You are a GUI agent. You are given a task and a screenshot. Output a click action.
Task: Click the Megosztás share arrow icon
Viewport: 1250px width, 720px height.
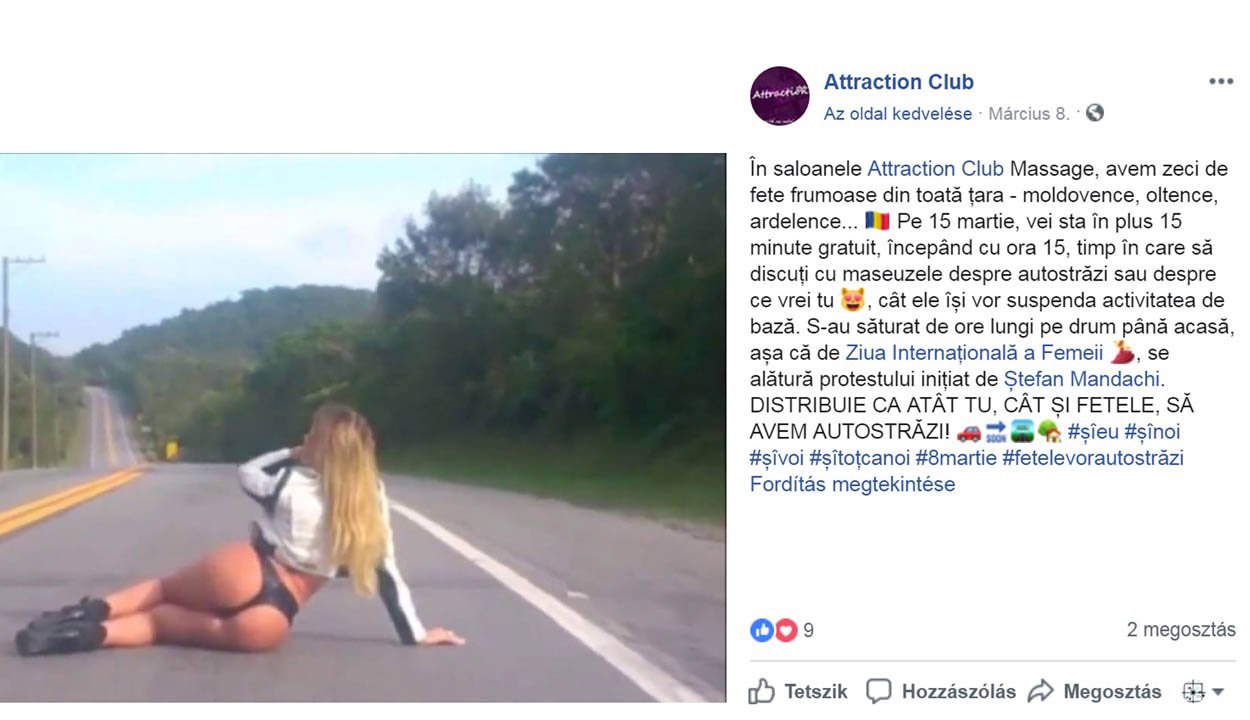[x=1041, y=691]
